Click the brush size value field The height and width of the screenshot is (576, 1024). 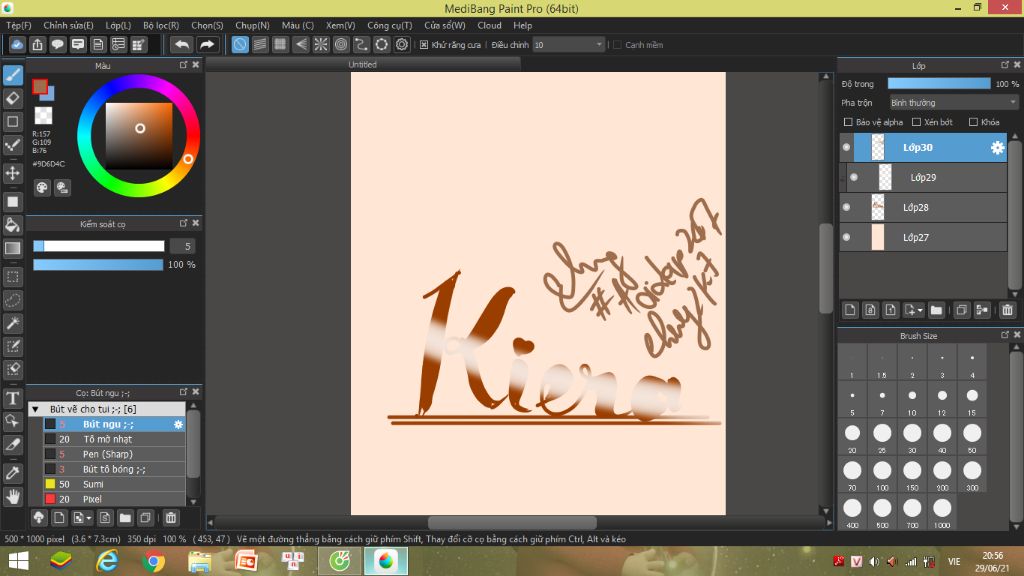(183, 246)
